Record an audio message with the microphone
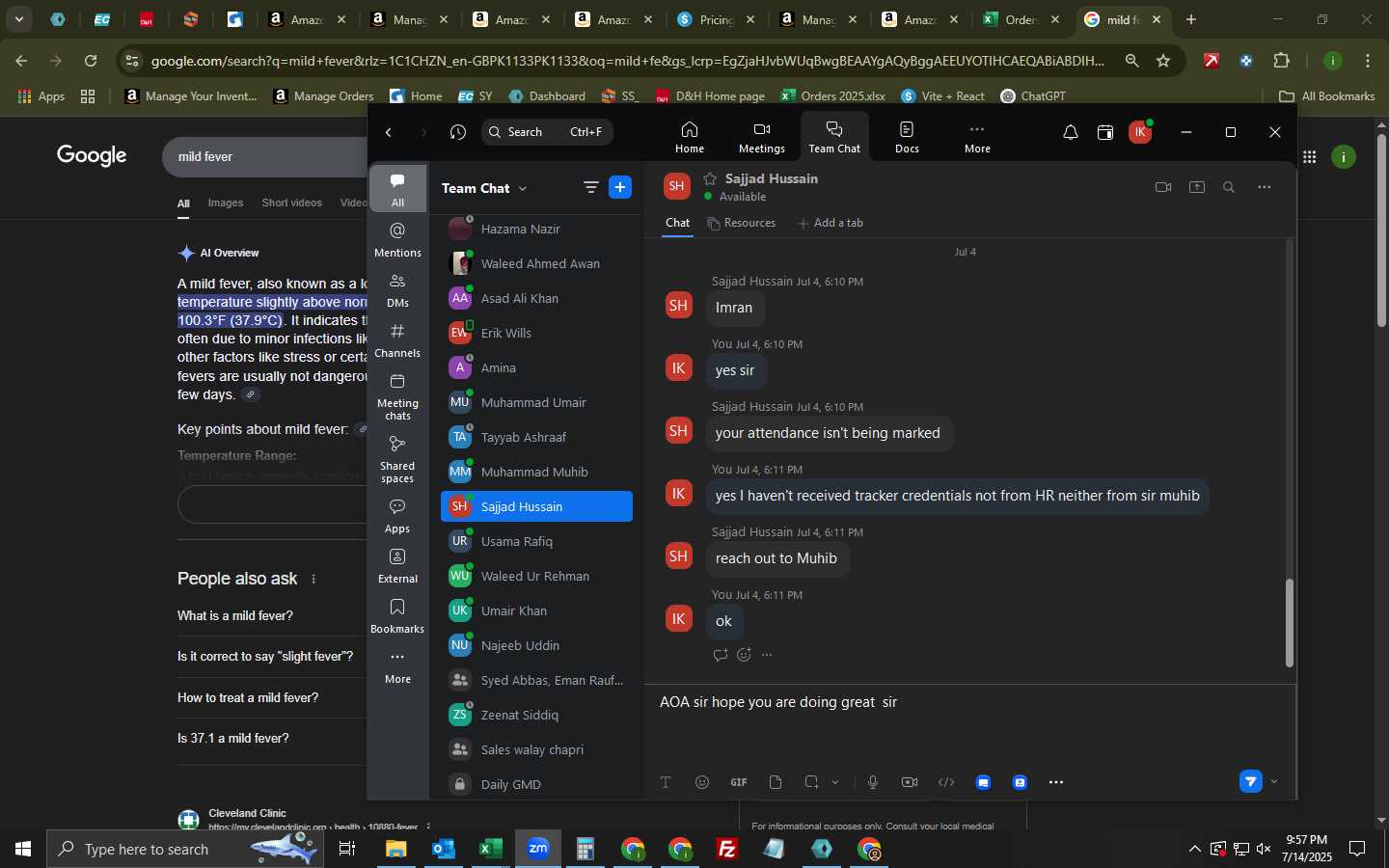The width and height of the screenshot is (1389, 868). (x=873, y=782)
